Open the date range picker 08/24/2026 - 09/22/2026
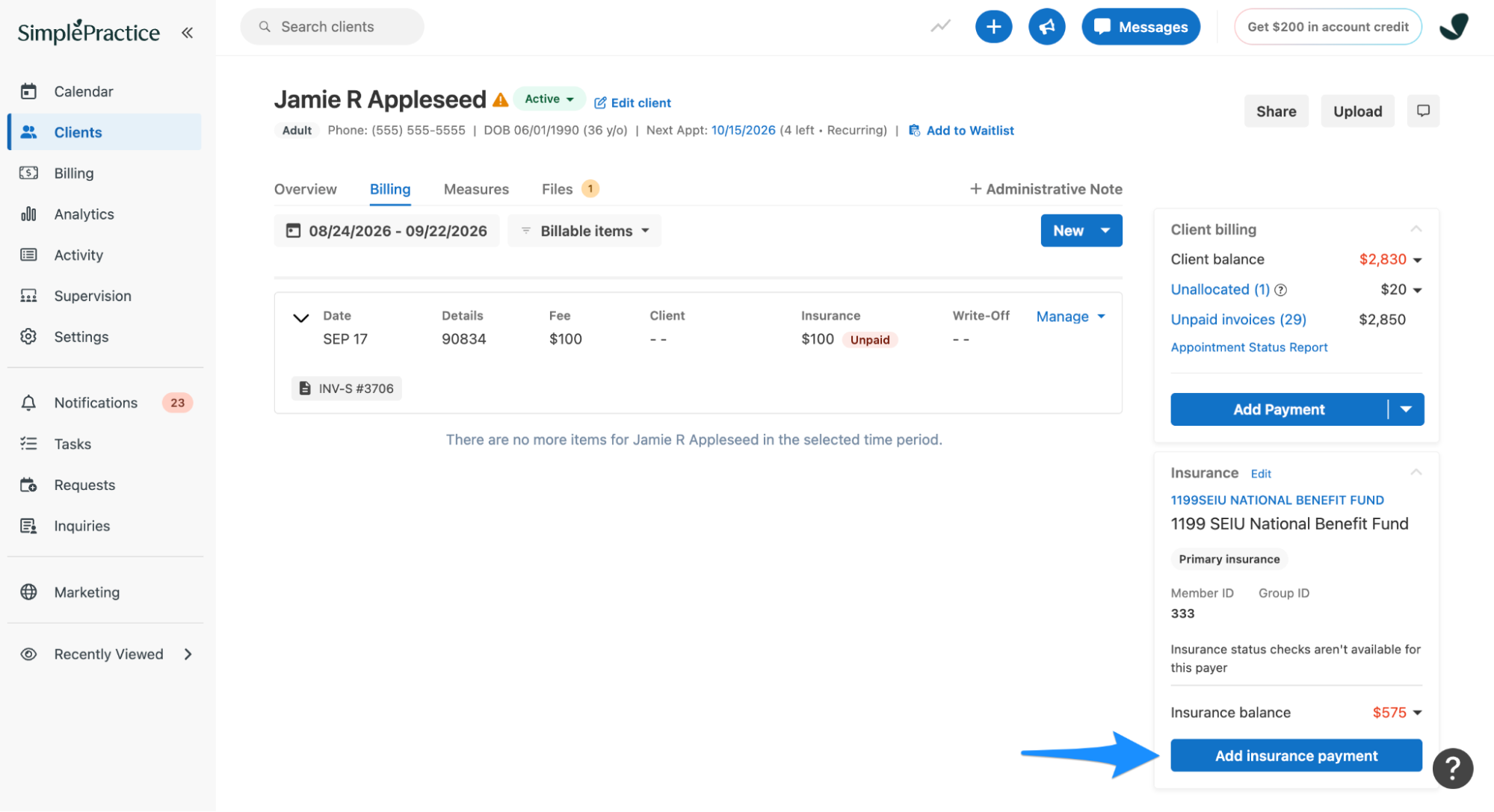 [386, 231]
